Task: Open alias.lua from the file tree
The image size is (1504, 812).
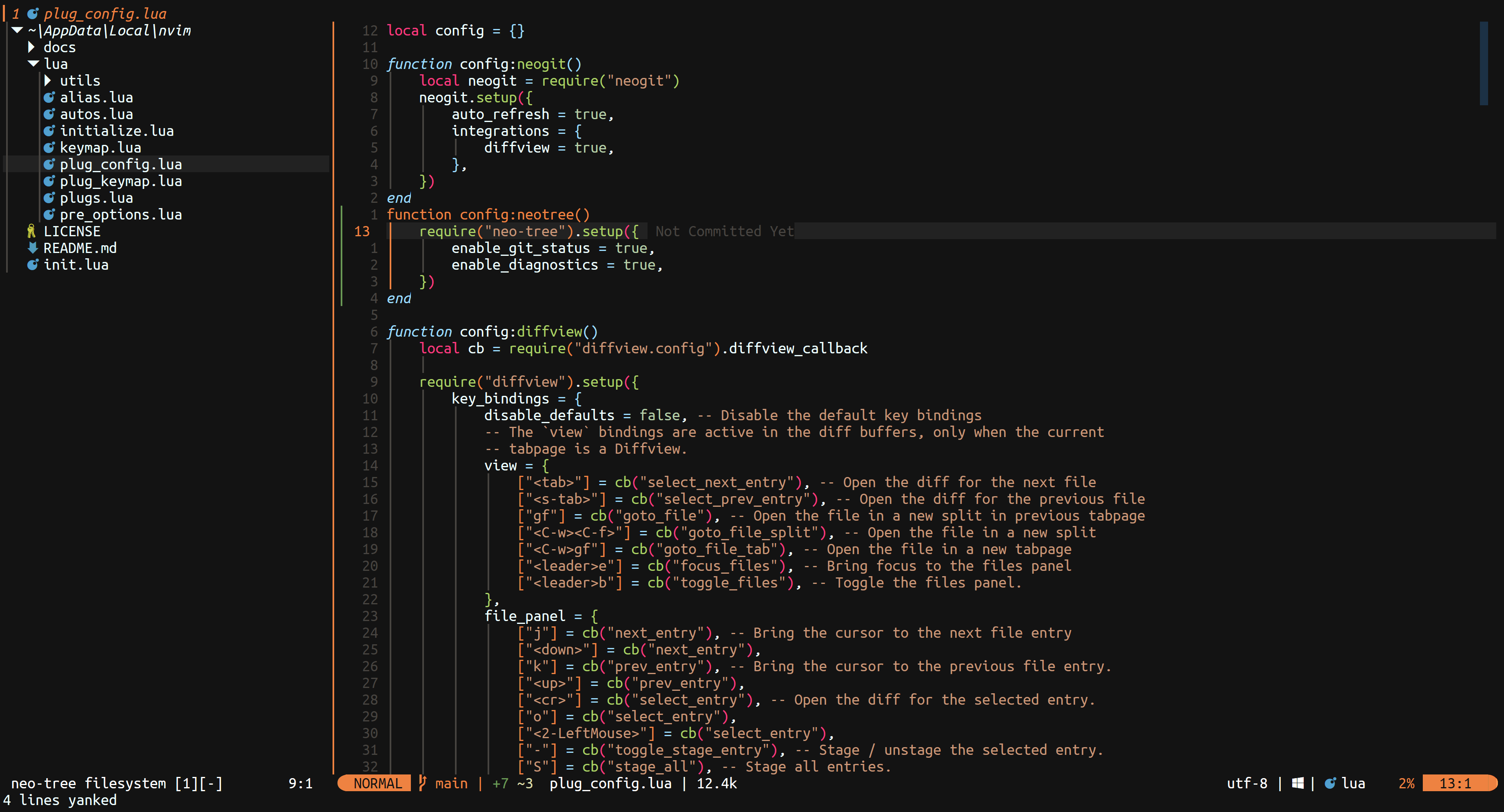Action: [96, 98]
